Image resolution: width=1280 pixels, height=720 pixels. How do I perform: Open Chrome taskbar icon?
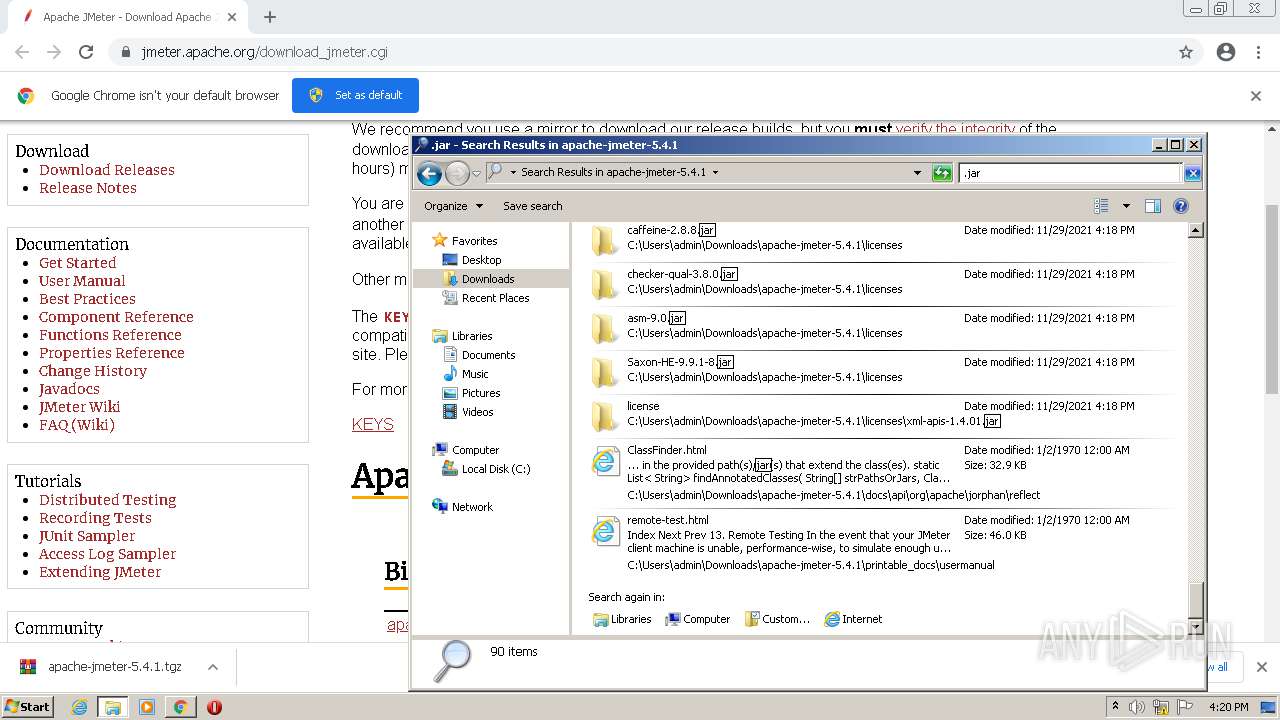(x=180, y=707)
